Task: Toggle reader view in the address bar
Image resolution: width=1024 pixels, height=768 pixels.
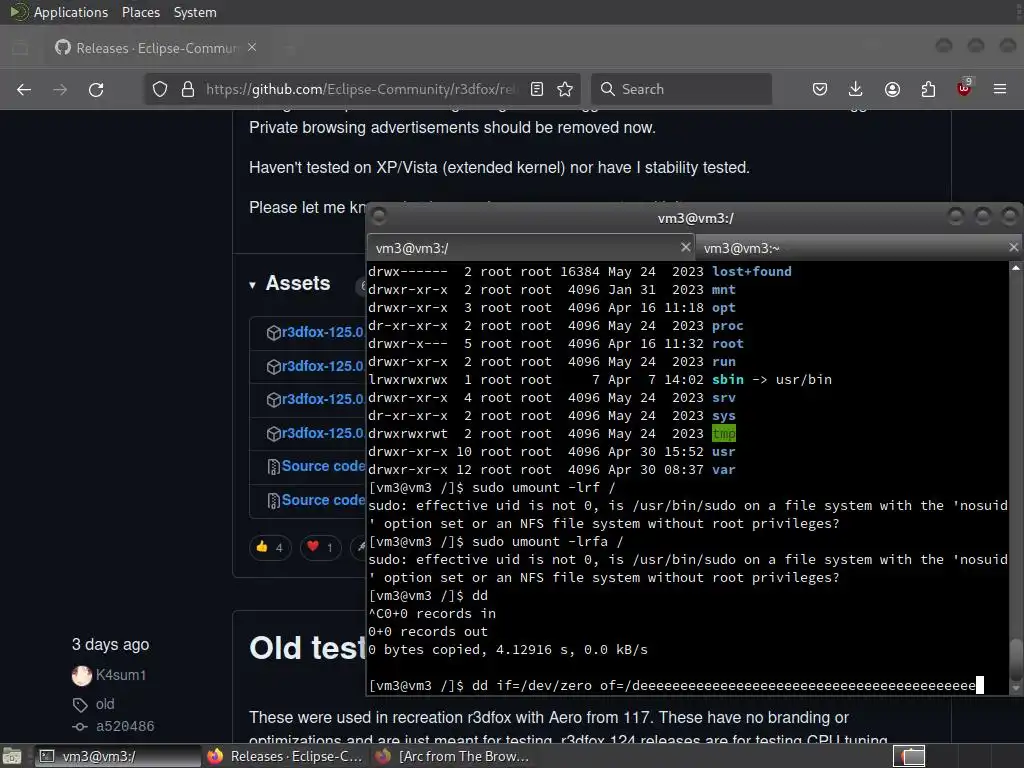Action: (537, 89)
